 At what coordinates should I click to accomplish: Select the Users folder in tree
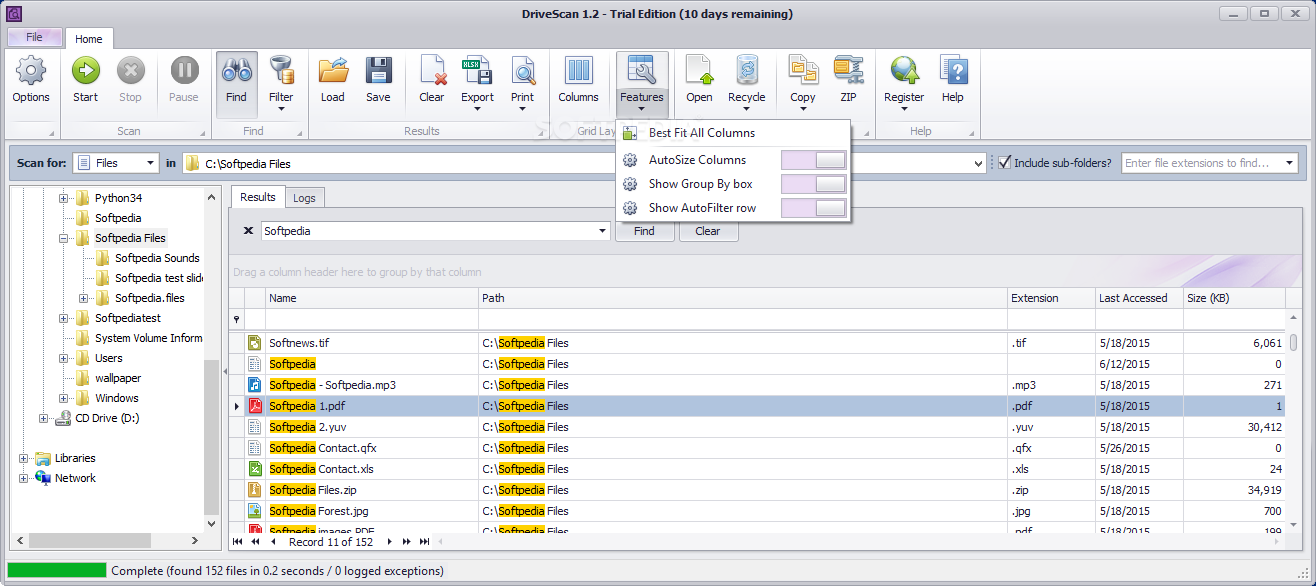click(109, 358)
